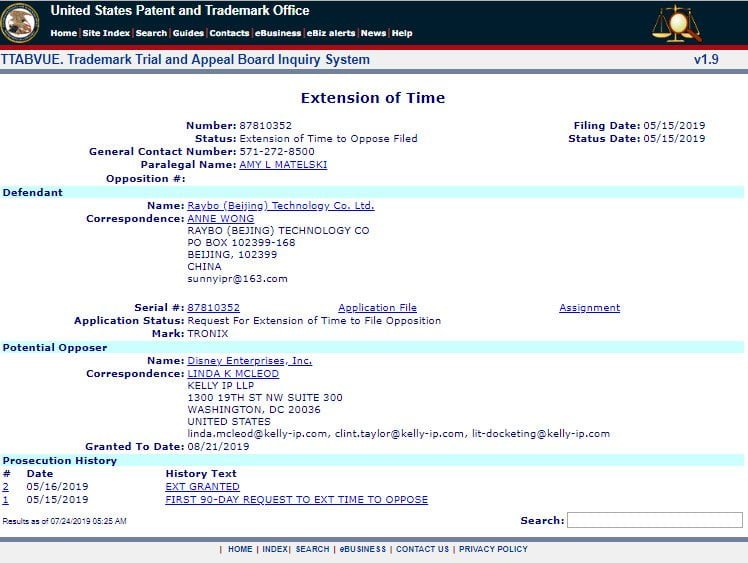Click the Status Date value 05/15/2019
The width and height of the screenshot is (748, 563).
pyautogui.click(x=674, y=138)
